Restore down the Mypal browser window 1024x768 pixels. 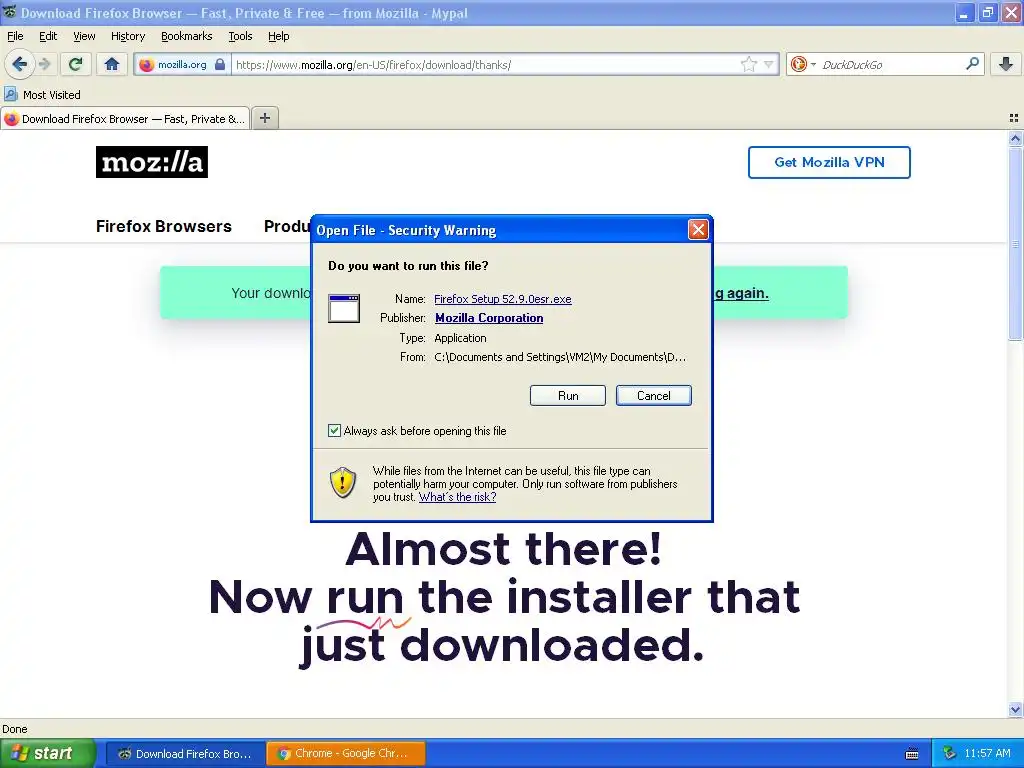[988, 12]
